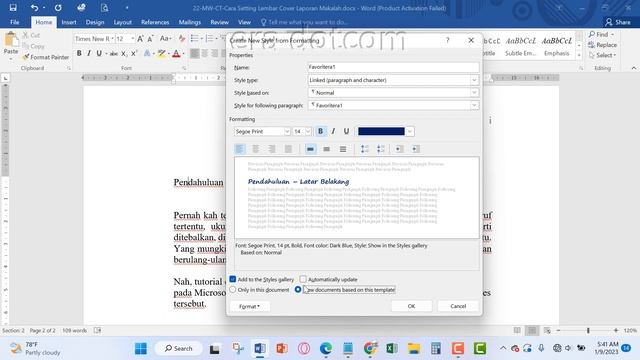Image resolution: width=640 pixels, height=360 pixels.
Task: Toggle ribbon Italic button
Action: pyautogui.click(x=89, y=53)
